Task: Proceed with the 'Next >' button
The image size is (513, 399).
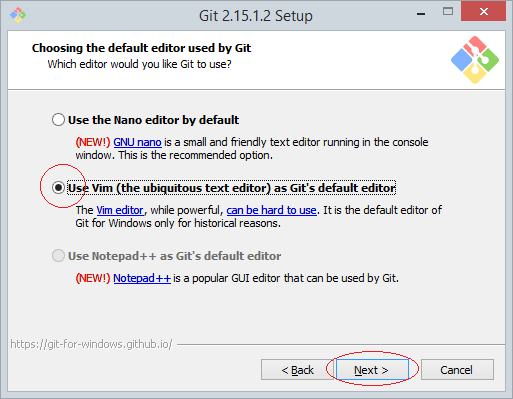Action: [372, 370]
